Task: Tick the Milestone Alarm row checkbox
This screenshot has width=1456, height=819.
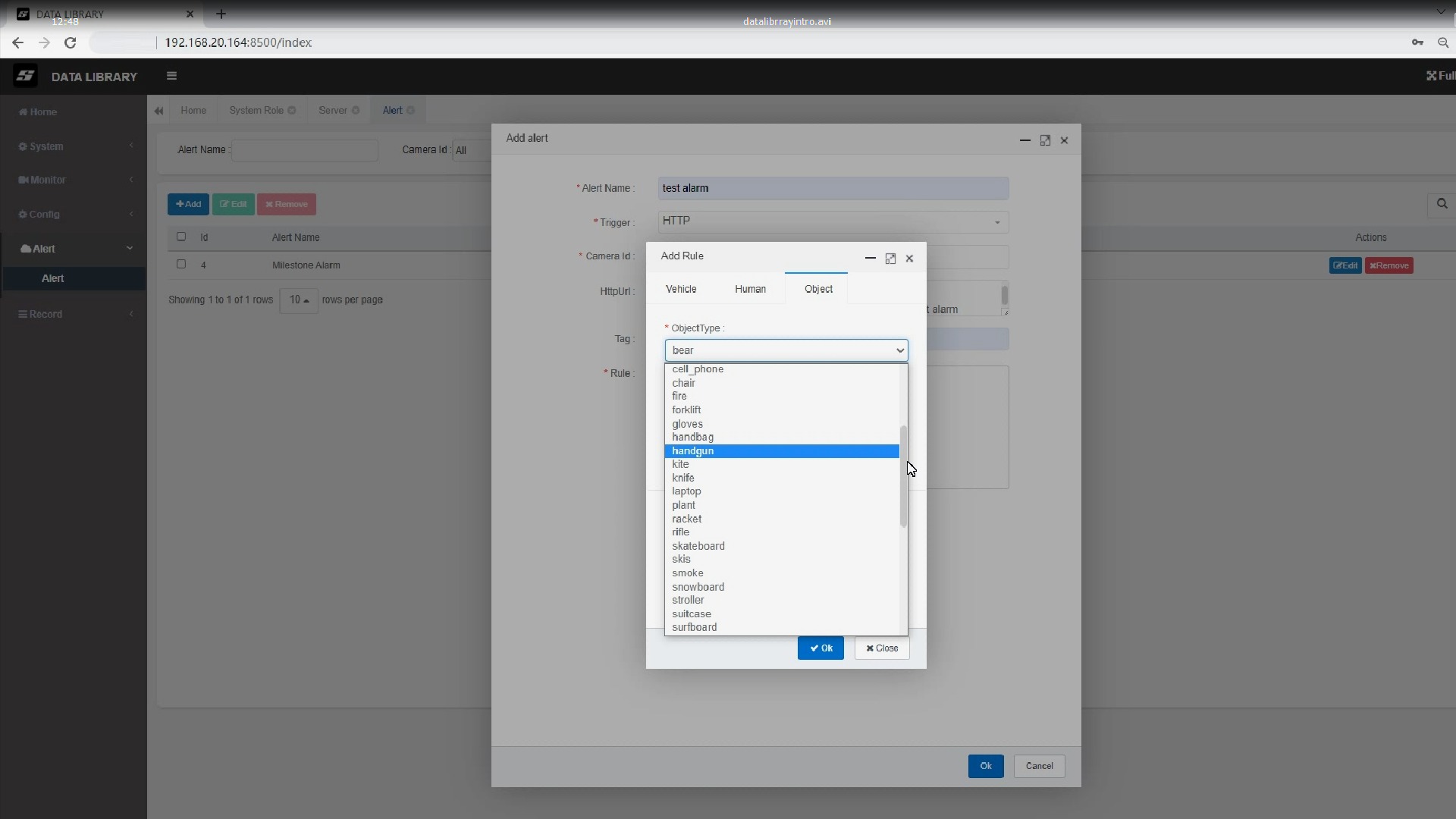Action: click(181, 264)
